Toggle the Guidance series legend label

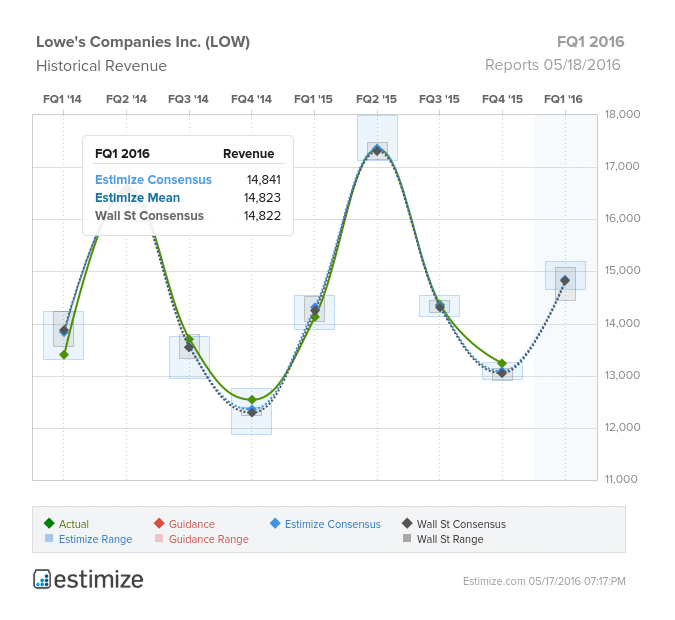(192, 524)
